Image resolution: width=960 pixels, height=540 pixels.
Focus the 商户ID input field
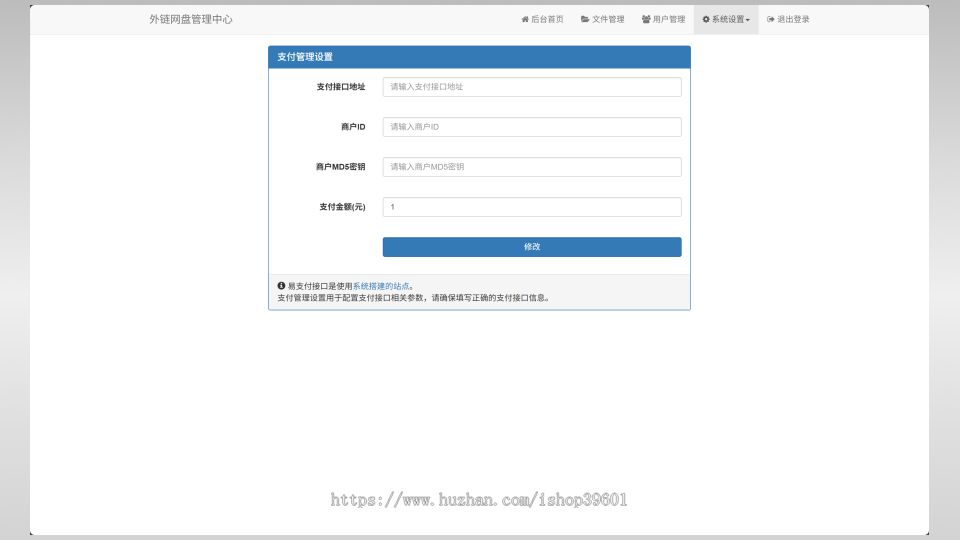(532, 127)
